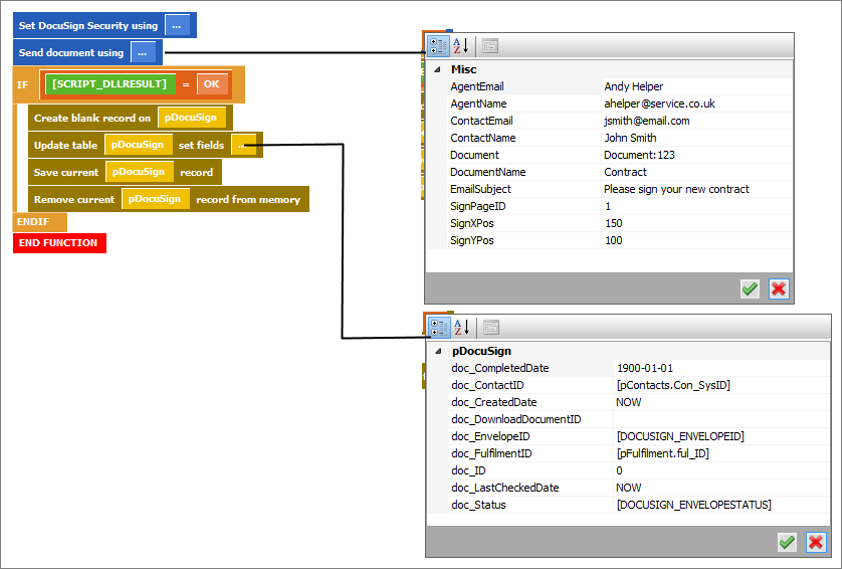Click pDocuSign in Create blank record block
Image resolution: width=842 pixels, height=569 pixels.
[191, 118]
